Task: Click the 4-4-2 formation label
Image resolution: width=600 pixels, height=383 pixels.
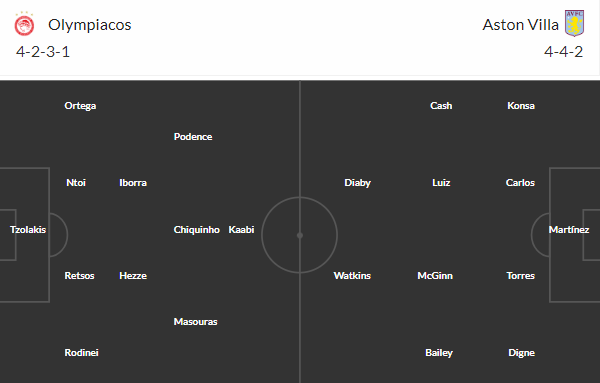Action: [x=564, y=52]
